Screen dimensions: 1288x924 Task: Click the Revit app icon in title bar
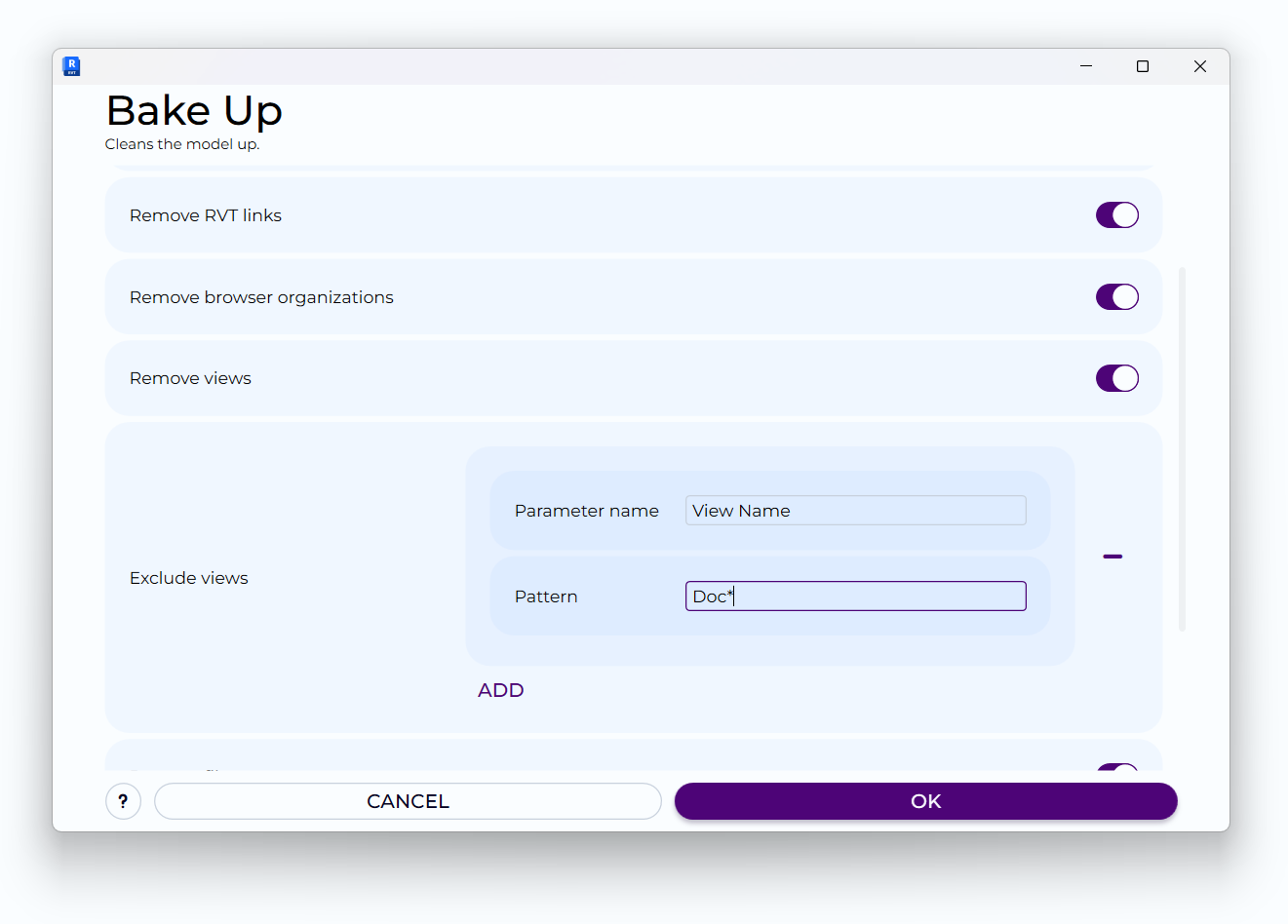click(x=71, y=66)
